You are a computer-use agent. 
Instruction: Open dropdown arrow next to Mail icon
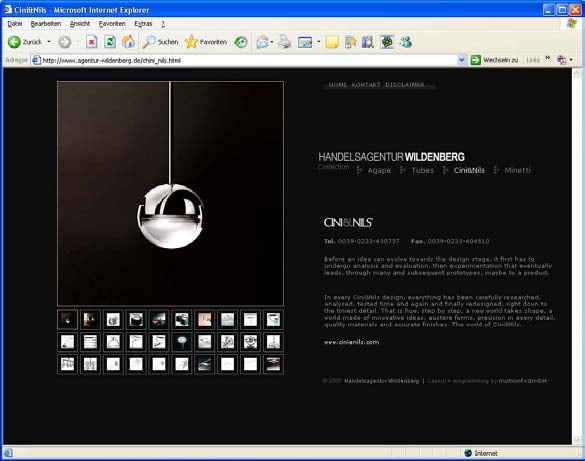point(272,42)
